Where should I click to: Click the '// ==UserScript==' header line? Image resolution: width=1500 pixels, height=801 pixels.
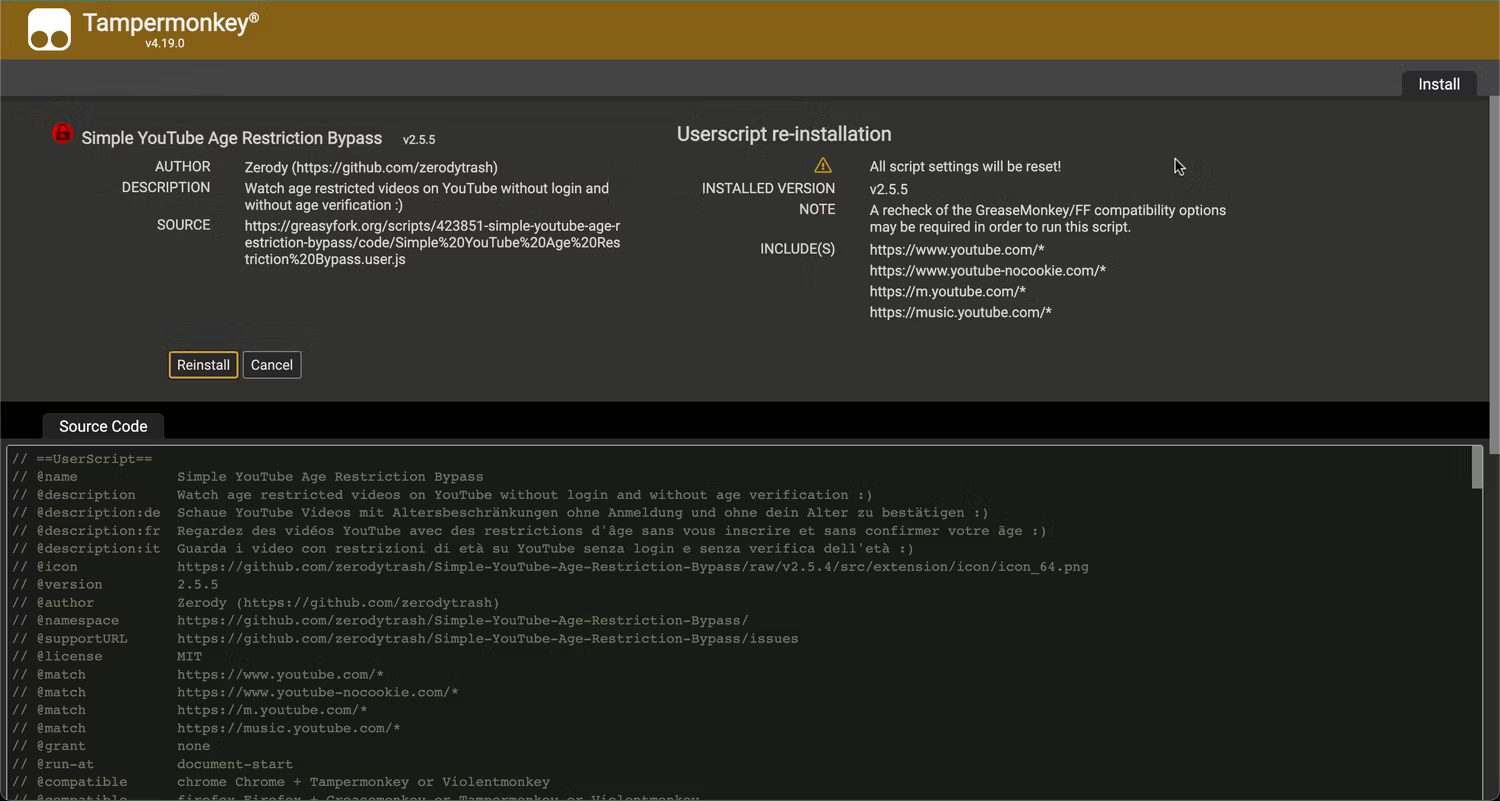(x=82, y=458)
